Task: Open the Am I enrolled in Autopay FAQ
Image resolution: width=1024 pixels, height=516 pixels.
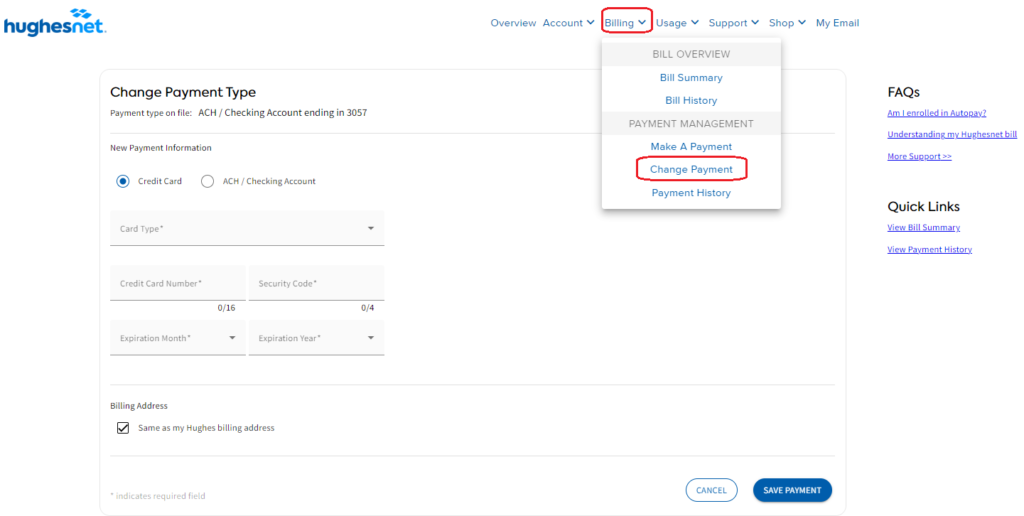Action: (x=936, y=113)
